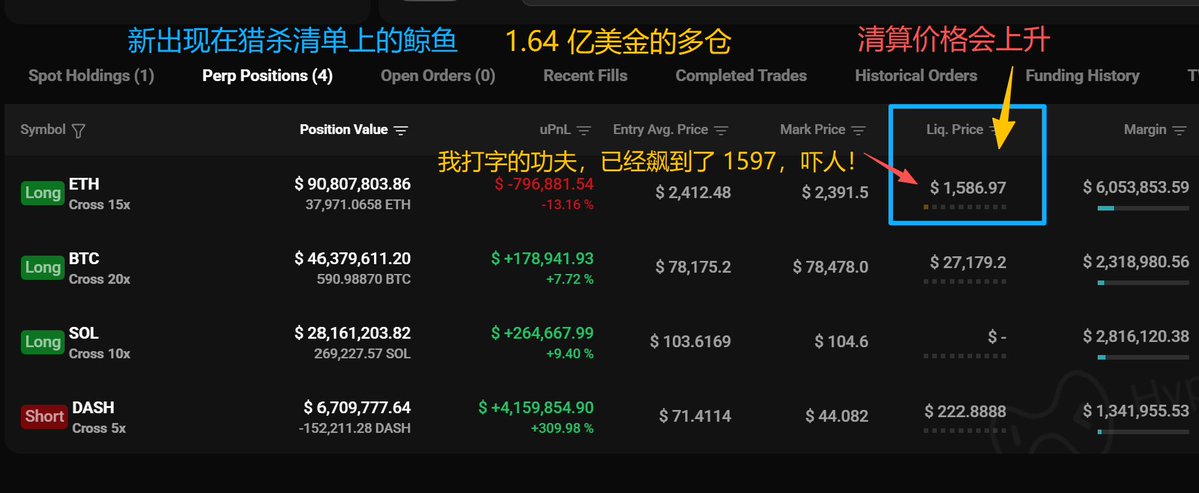Viewport: 1199px width, 493px height.
Task: Sort by Entry Avg. Price icon
Action: (x=721, y=131)
